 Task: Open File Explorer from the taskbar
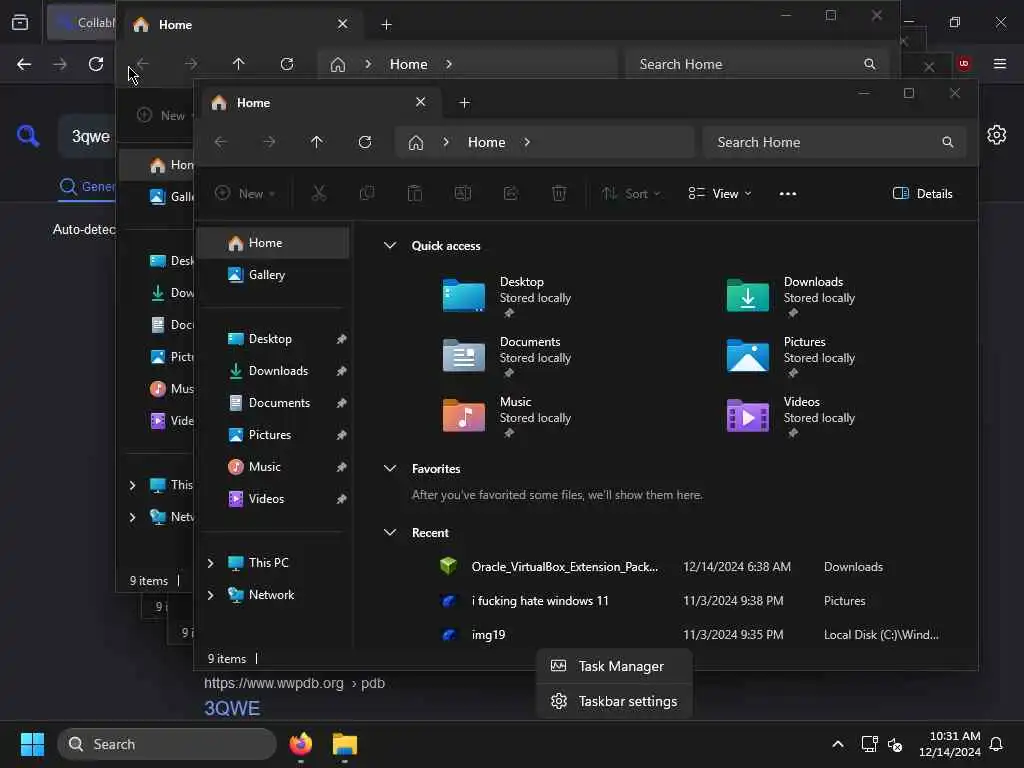click(345, 744)
